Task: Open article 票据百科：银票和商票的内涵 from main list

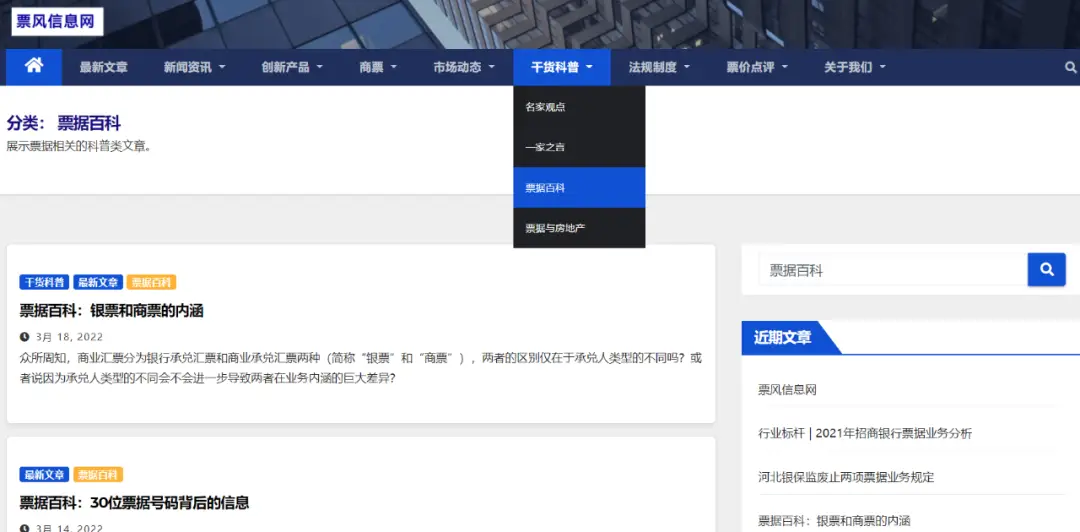Action: pos(112,311)
